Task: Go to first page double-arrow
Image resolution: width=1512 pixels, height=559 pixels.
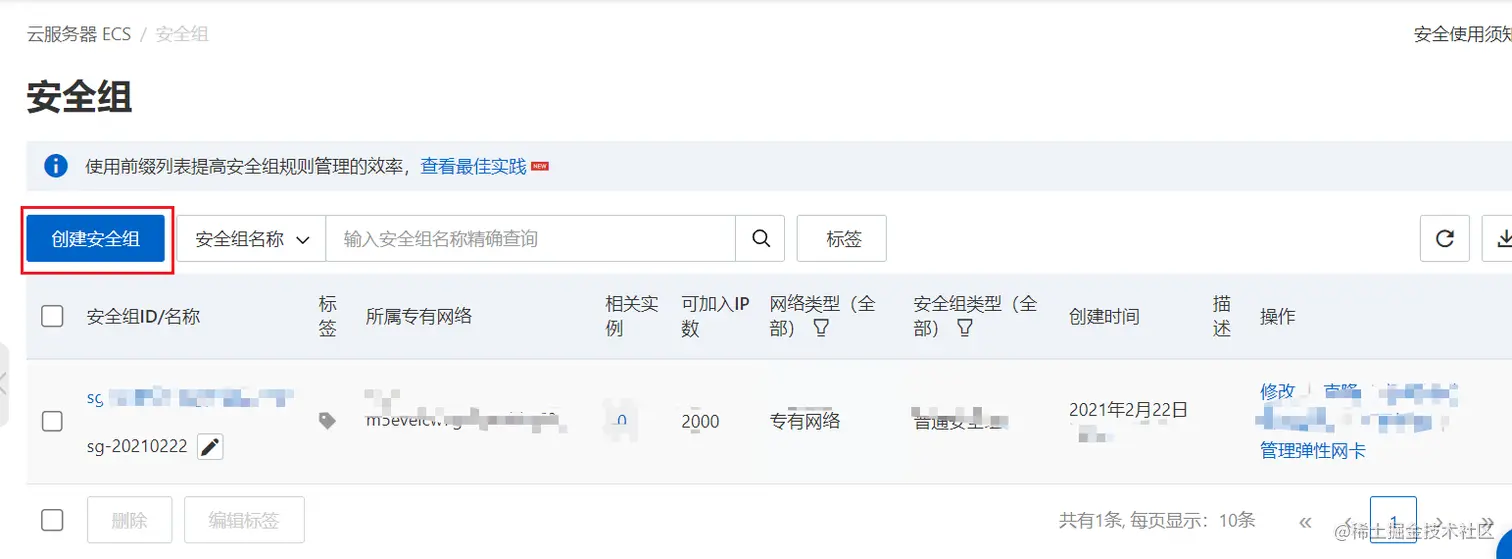Action: (x=1305, y=521)
